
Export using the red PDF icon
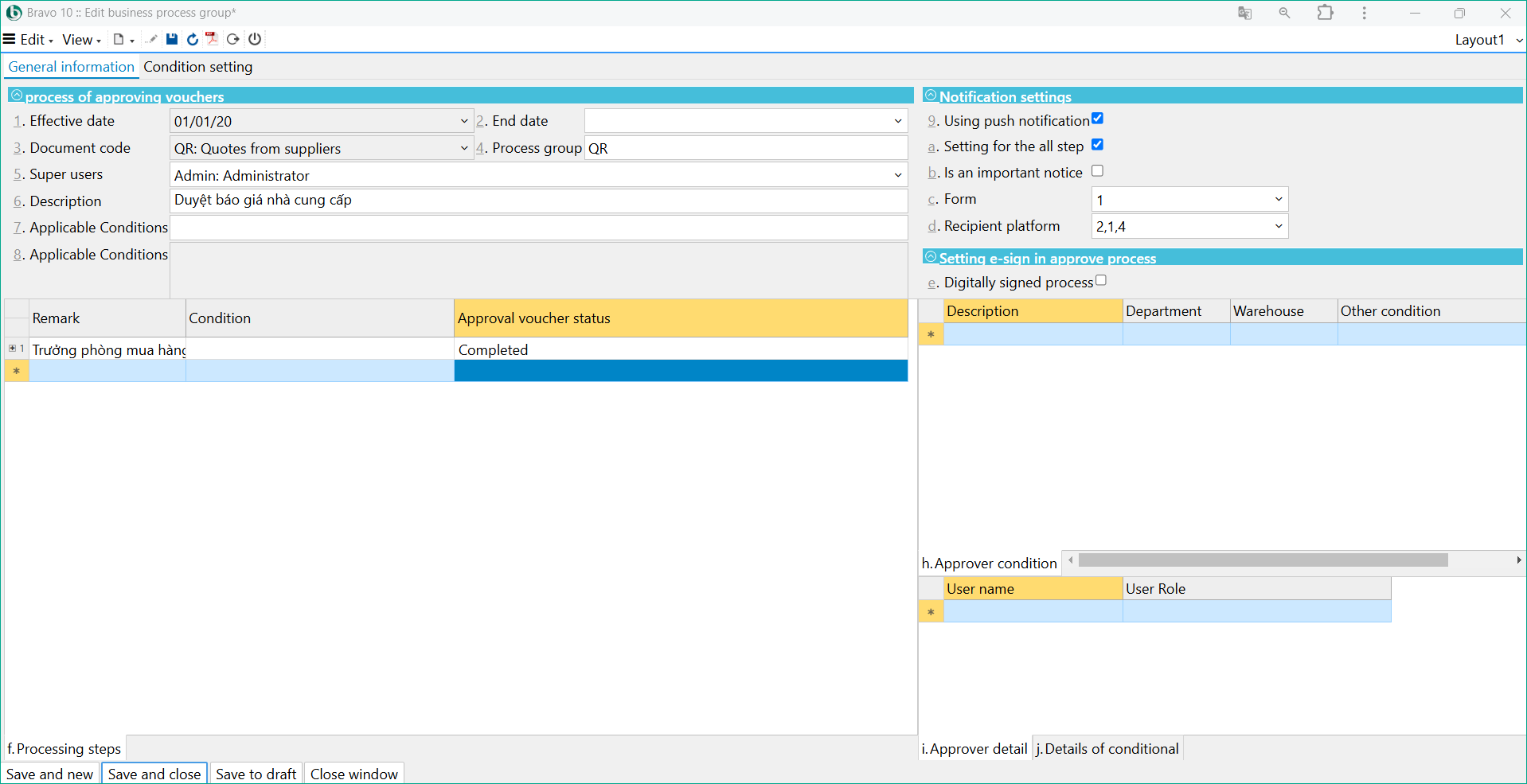click(212, 39)
